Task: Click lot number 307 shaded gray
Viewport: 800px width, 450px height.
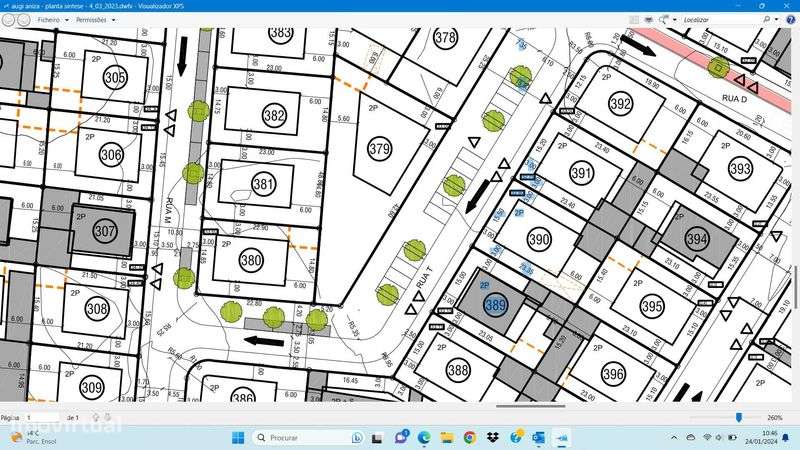Action: [105, 231]
